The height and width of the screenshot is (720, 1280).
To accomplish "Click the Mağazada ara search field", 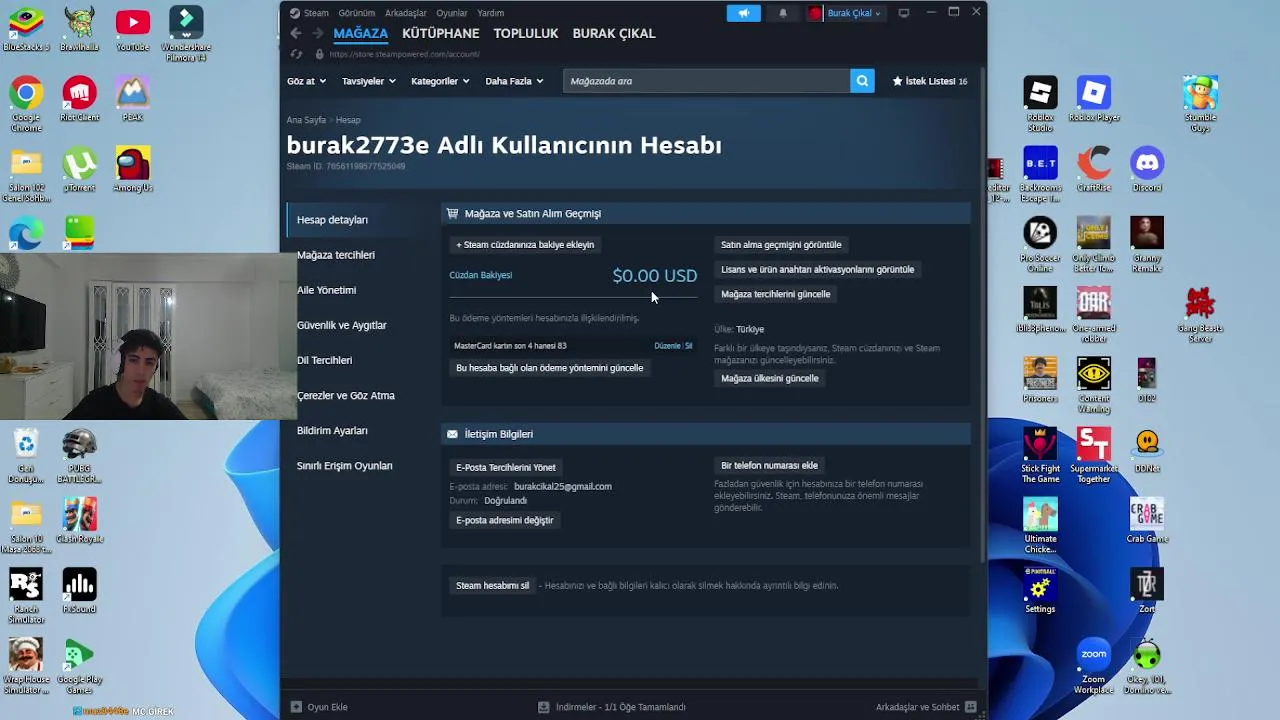I will pos(706,81).
